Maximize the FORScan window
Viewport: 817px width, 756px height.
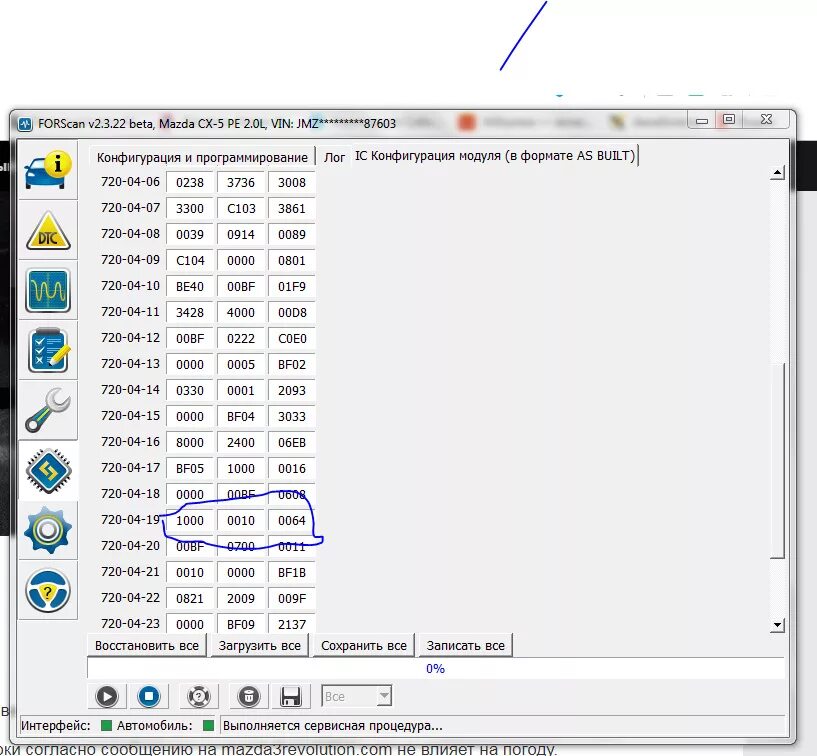(729, 119)
